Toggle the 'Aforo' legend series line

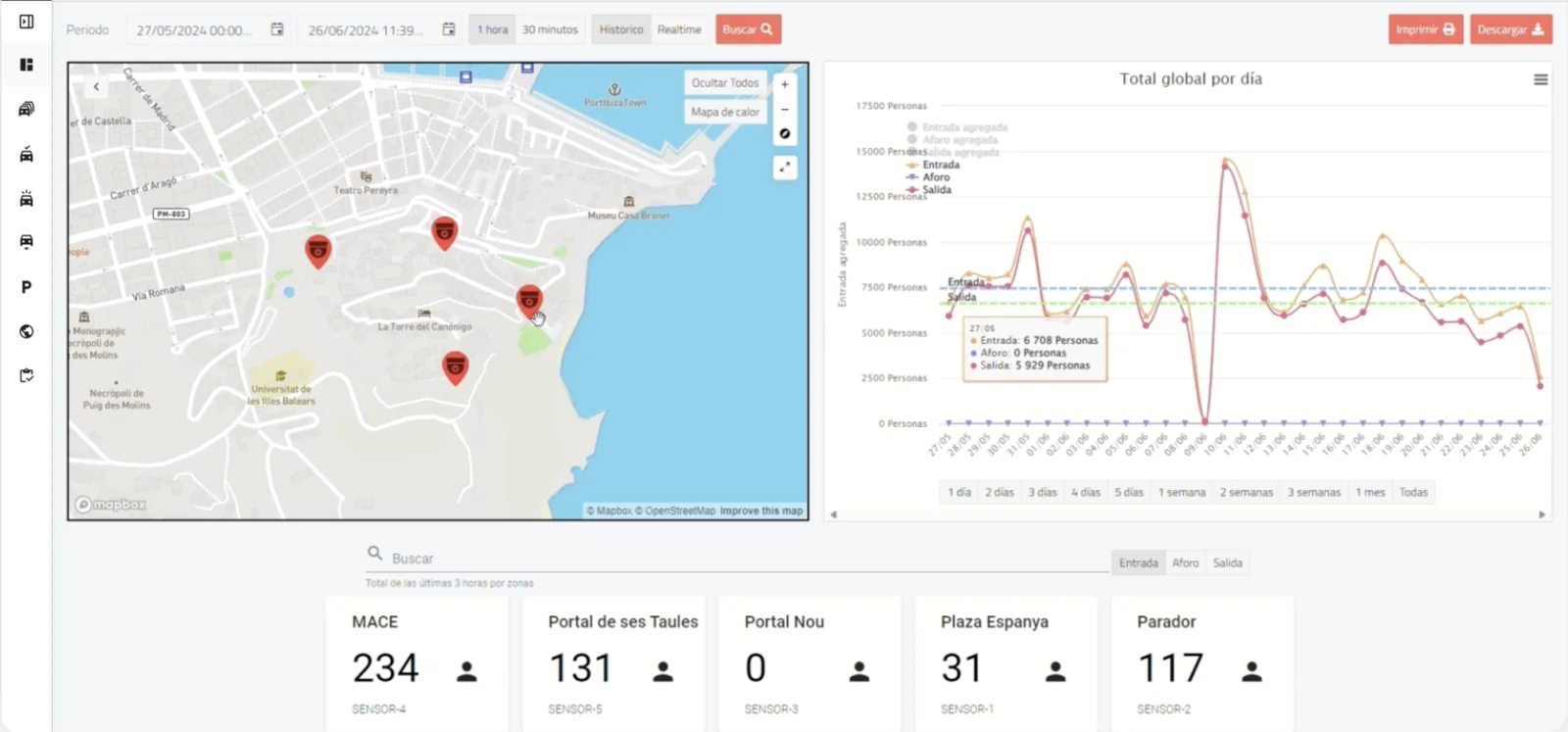928,177
